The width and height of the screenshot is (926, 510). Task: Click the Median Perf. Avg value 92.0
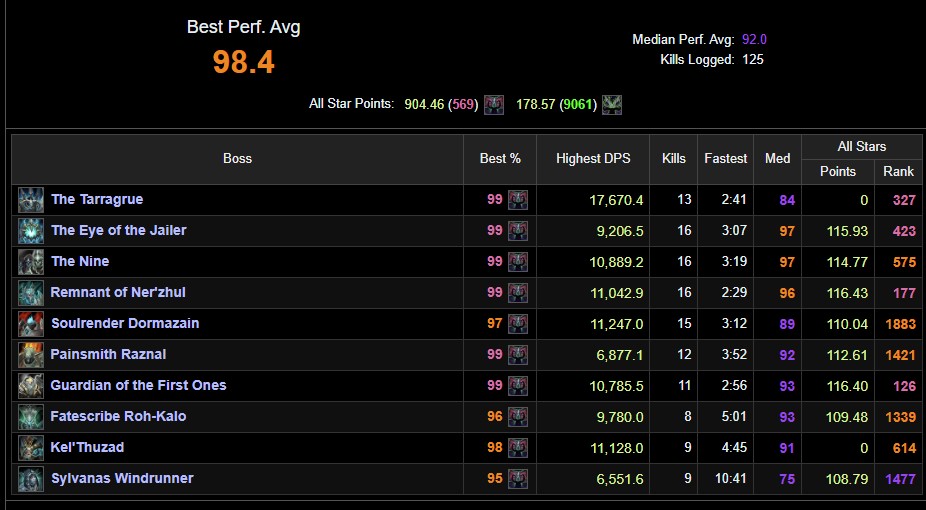(754, 40)
